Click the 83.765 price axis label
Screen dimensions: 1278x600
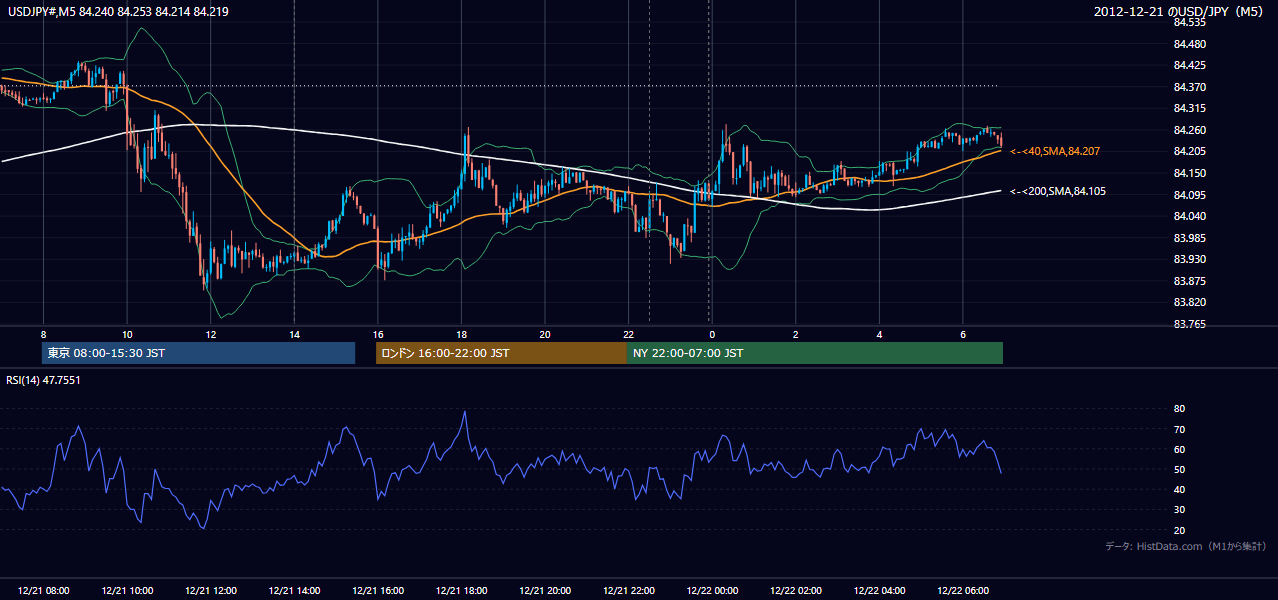click(x=1191, y=324)
